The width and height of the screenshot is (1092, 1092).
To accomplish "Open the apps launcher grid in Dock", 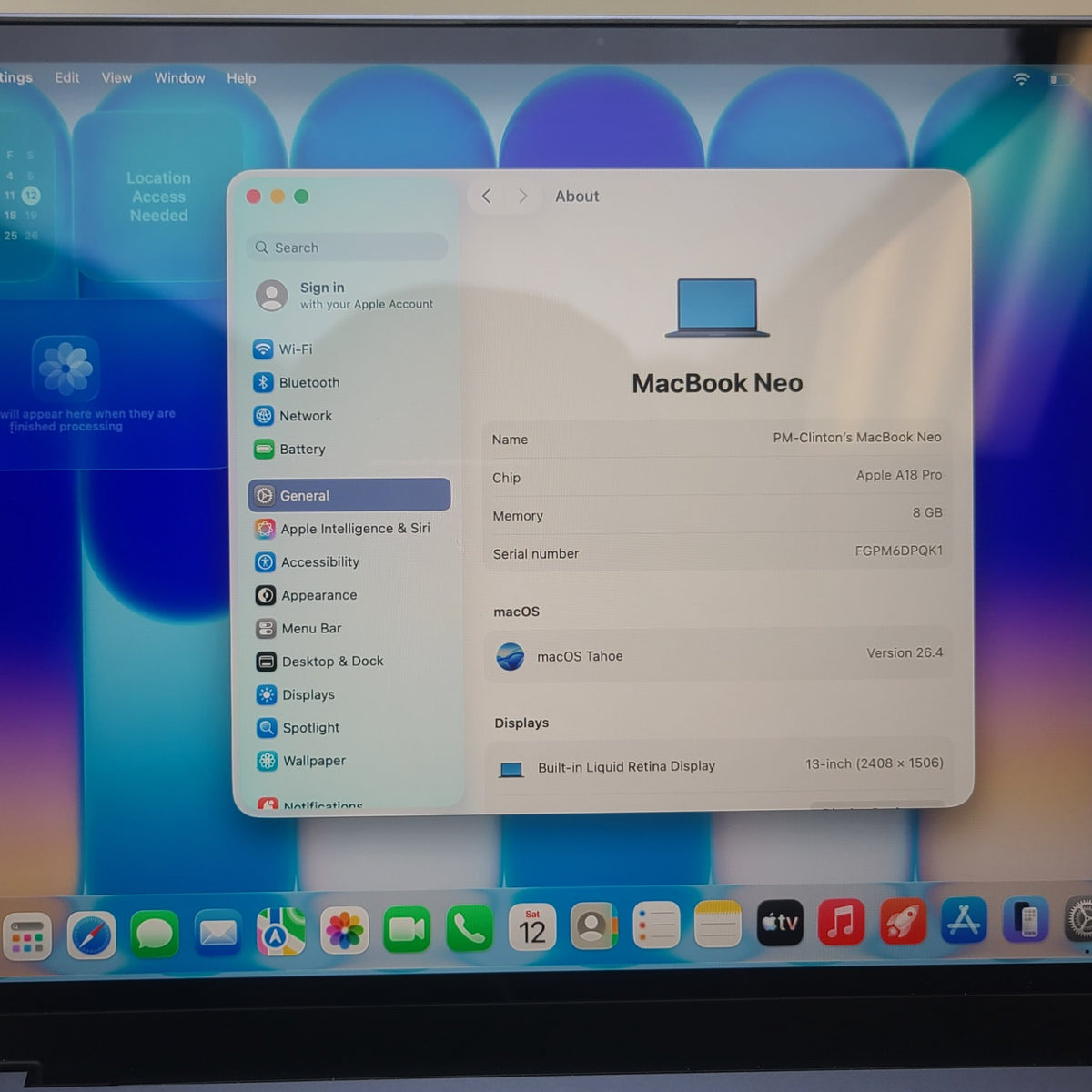I will point(27,937).
